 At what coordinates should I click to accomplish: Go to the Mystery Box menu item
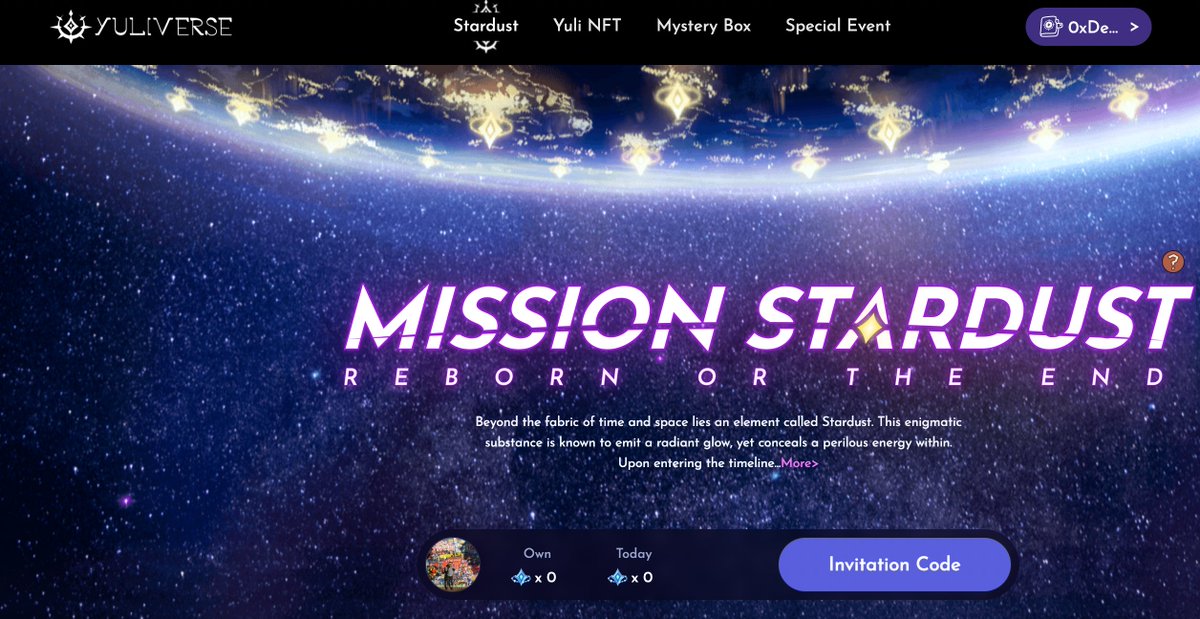click(704, 25)
